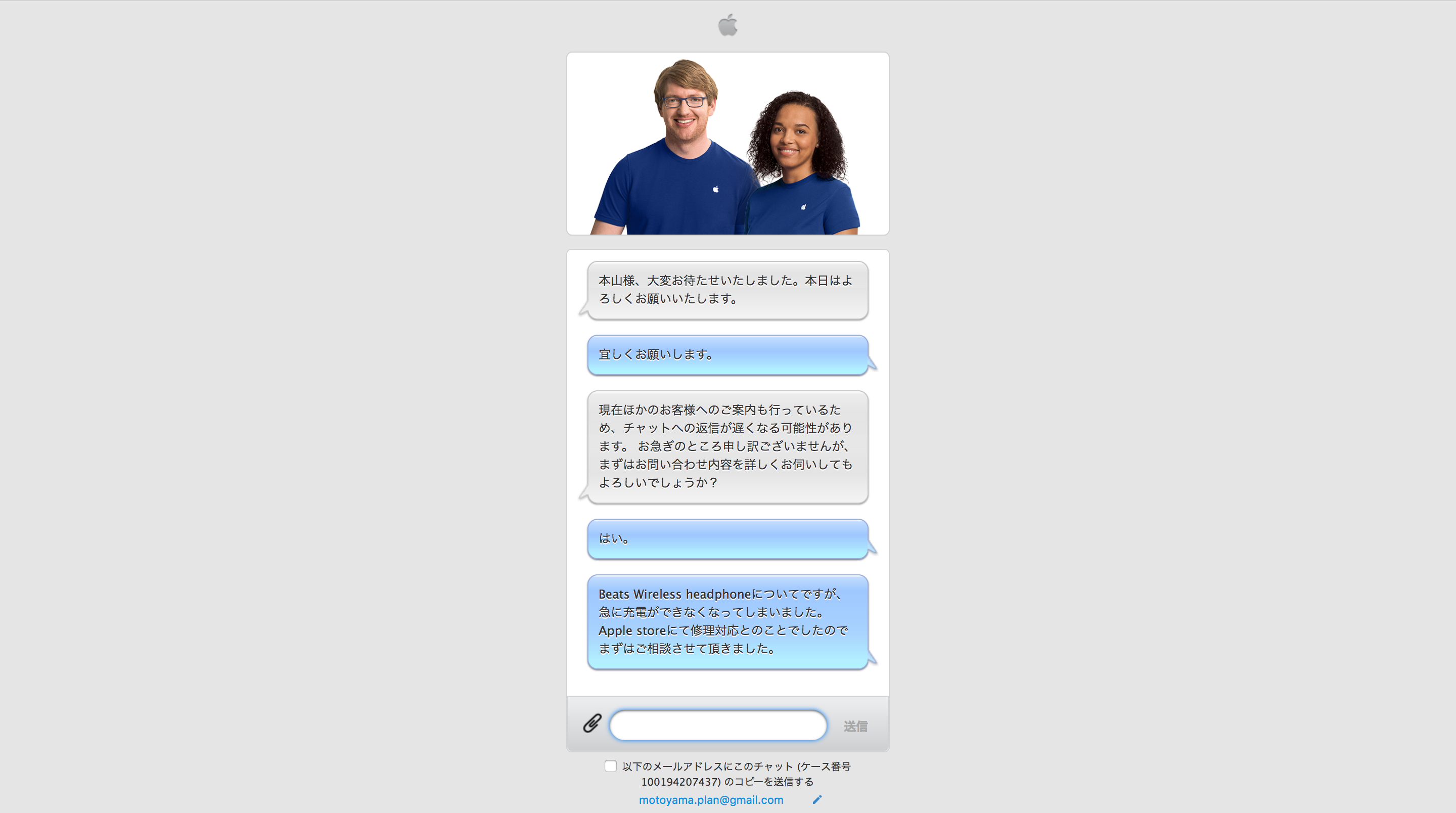Click the Apple support staff photo thumbnail

pos(727,143)
